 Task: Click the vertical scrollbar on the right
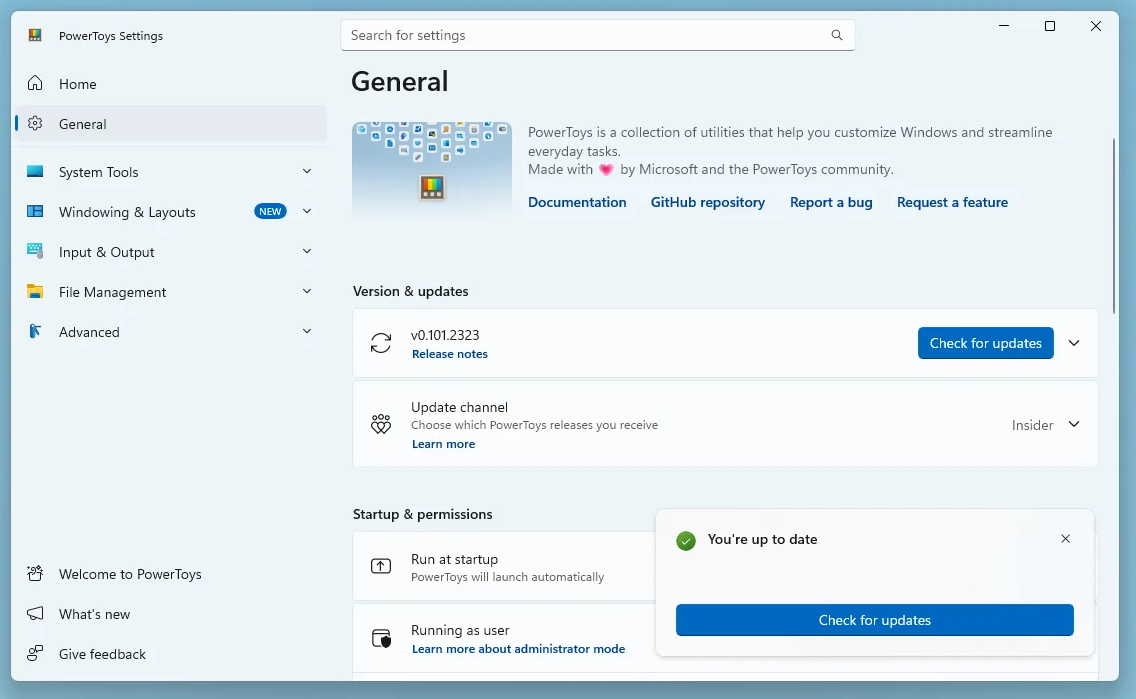(x=1114, y=226)
